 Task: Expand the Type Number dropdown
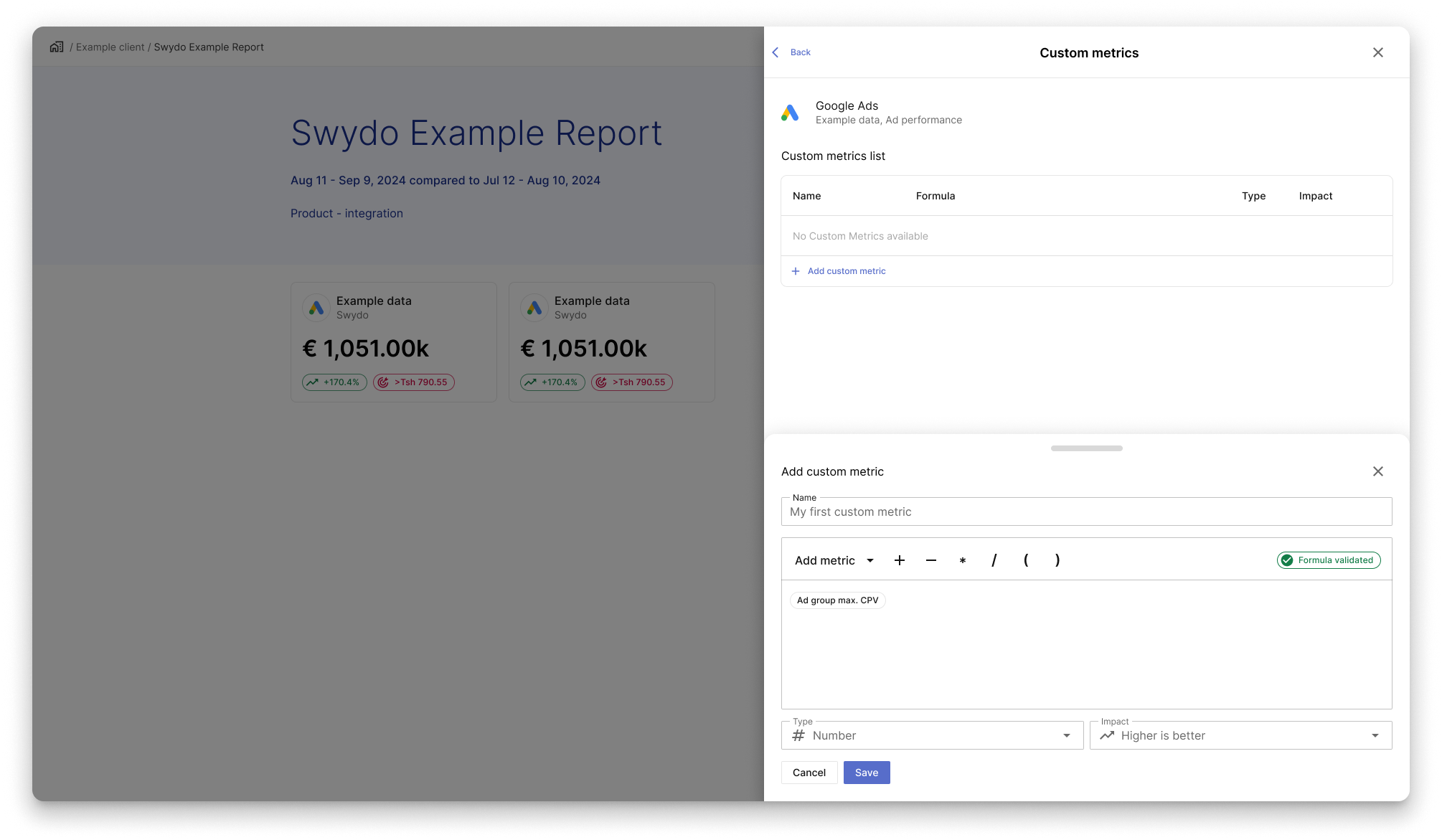point(933,735)
